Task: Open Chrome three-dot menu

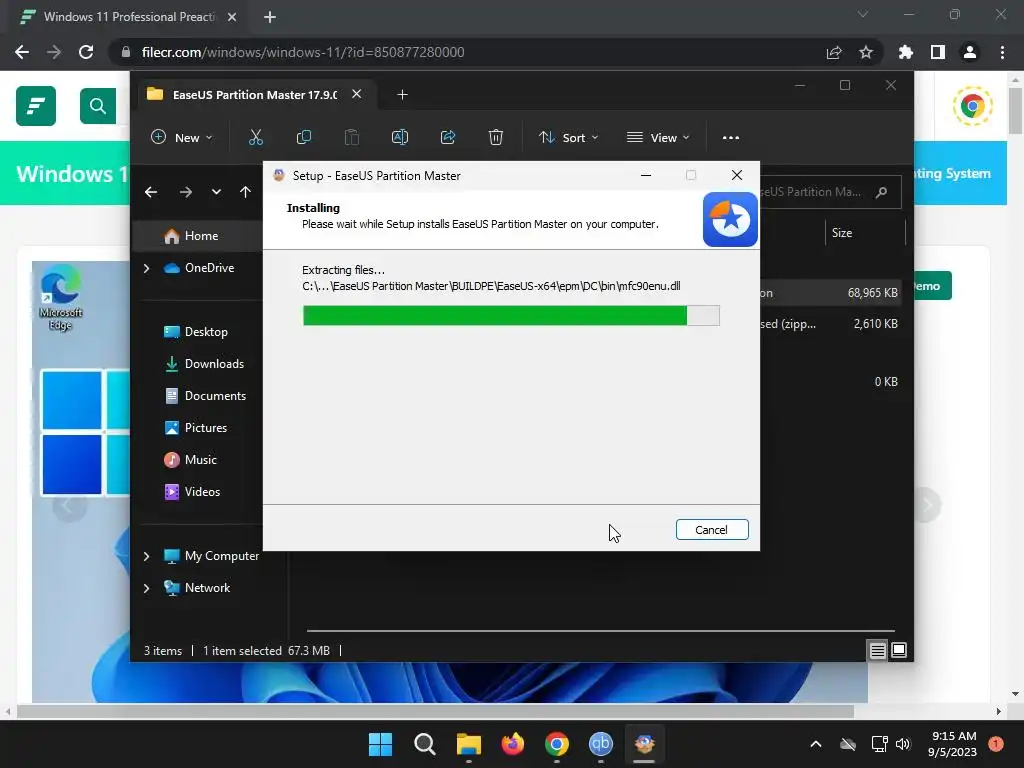Action: click(1002, 52)
